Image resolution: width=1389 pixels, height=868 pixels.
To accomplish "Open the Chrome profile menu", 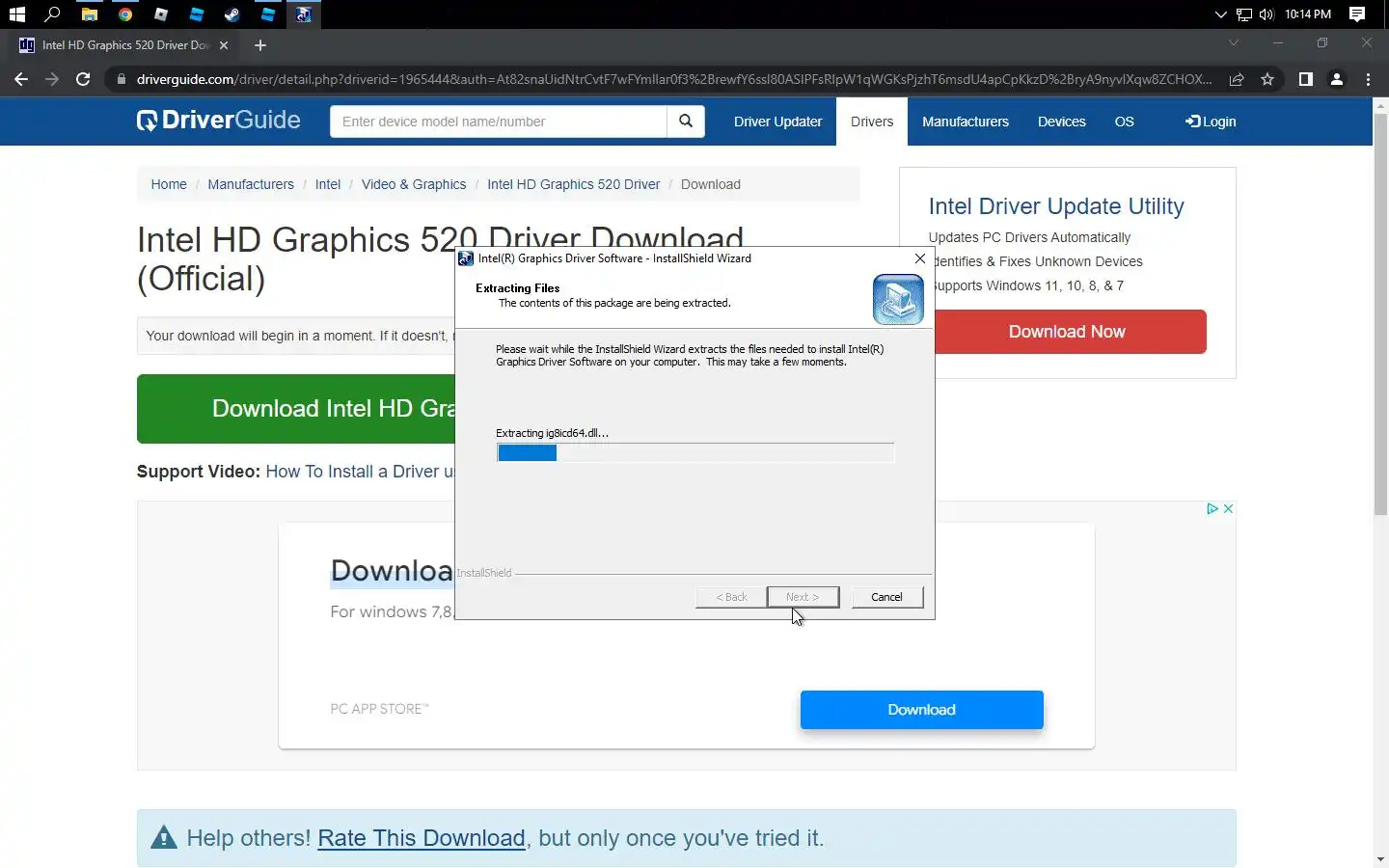I will [1337, 79].
